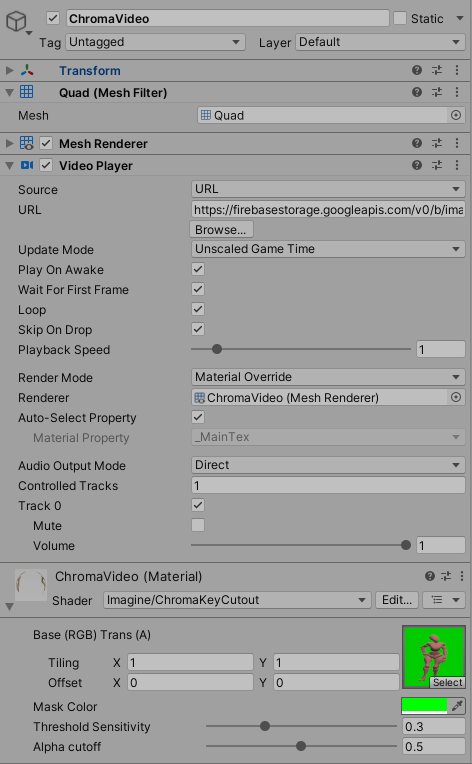
Task: Click the Alpha cutoff slider handle
Action: (301, 746)
